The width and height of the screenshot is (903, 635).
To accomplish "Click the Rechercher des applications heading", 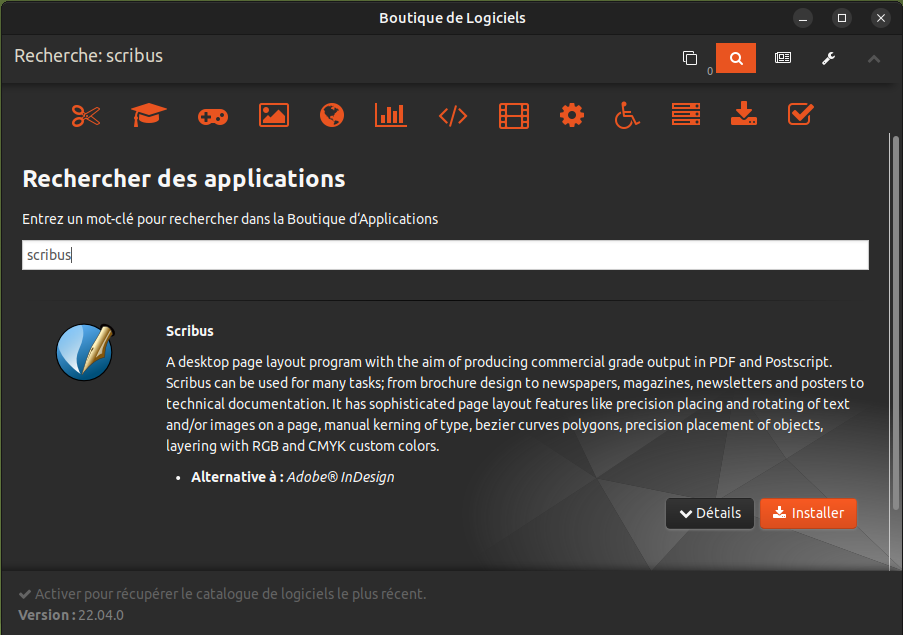I will pos(184,179).
